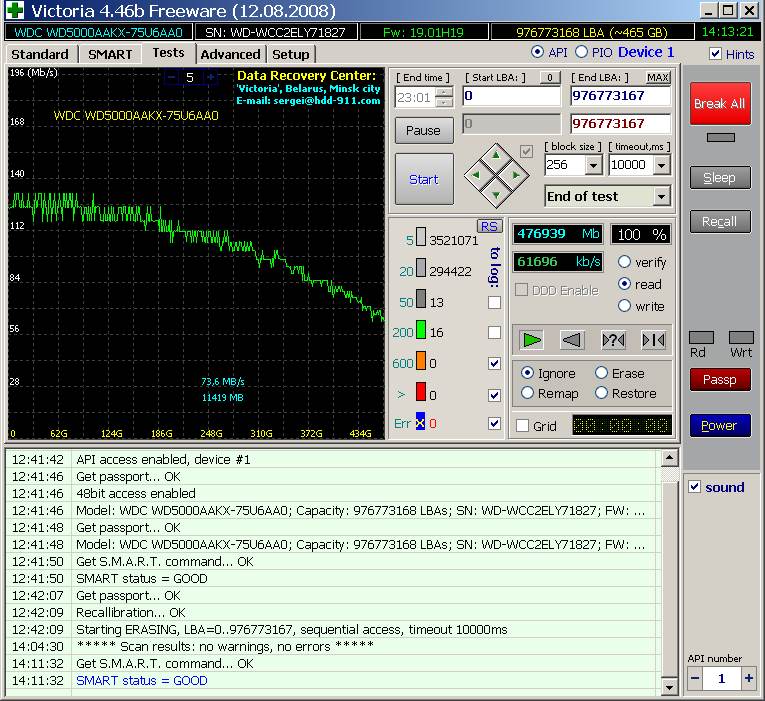The image size is (765, 701).
Task: Click the blue Power button
Action: coord(720,425)
